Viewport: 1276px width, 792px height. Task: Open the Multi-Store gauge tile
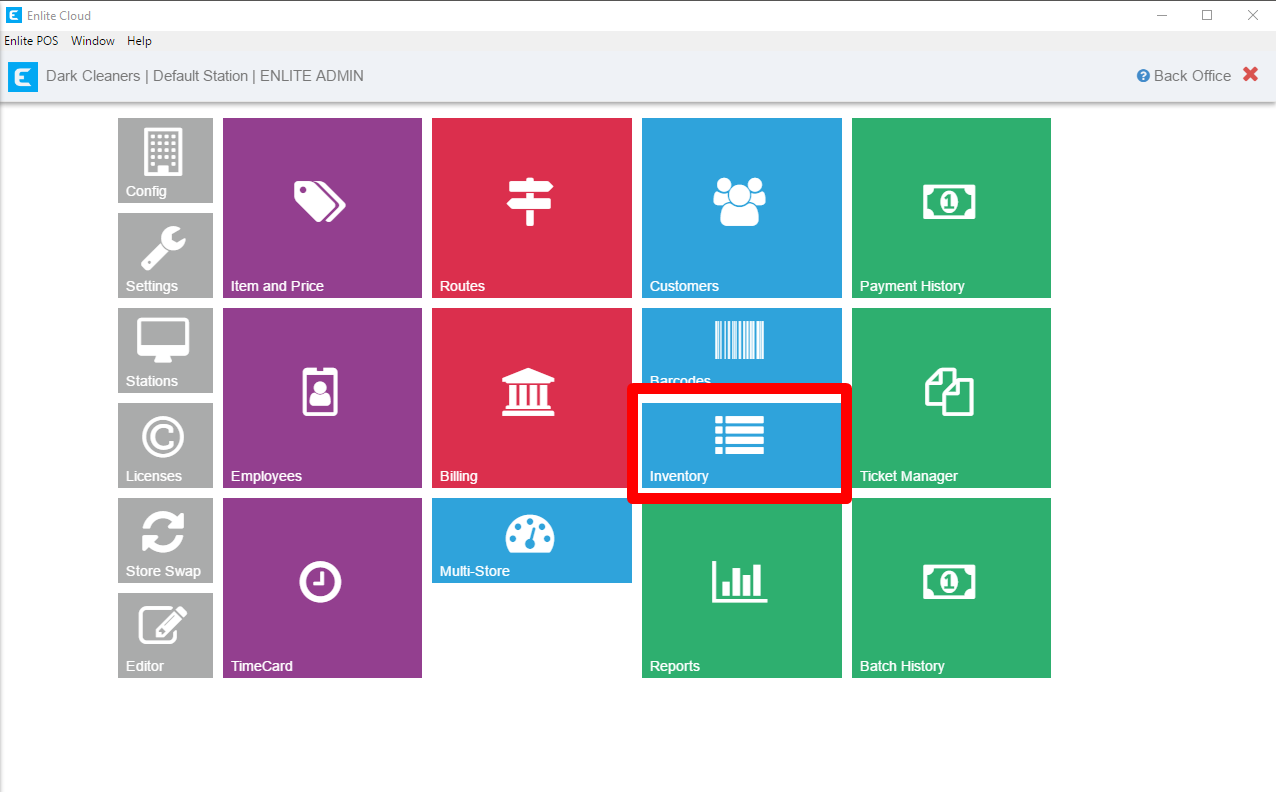[x=532, y=540]
